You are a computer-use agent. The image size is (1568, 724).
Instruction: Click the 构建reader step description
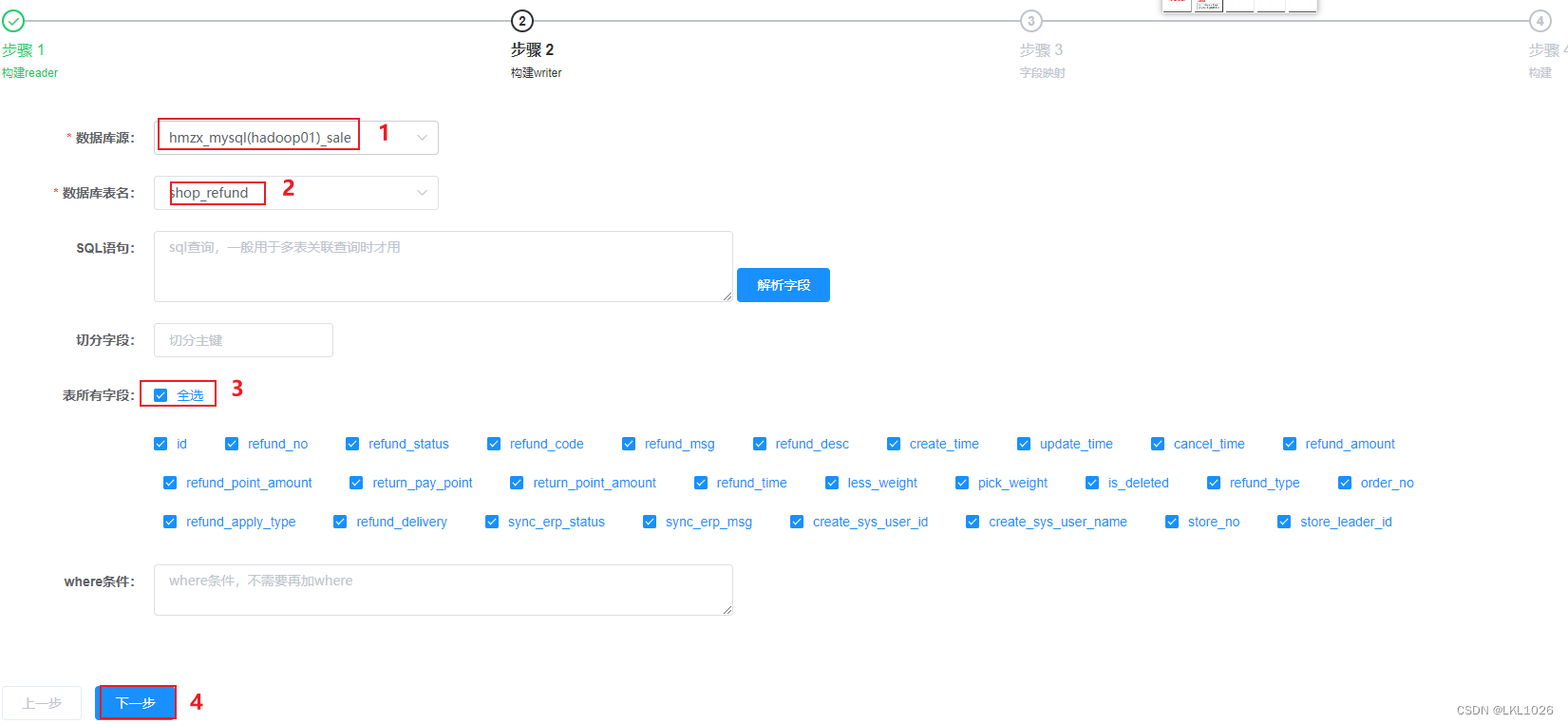click(x=30, y=73)
